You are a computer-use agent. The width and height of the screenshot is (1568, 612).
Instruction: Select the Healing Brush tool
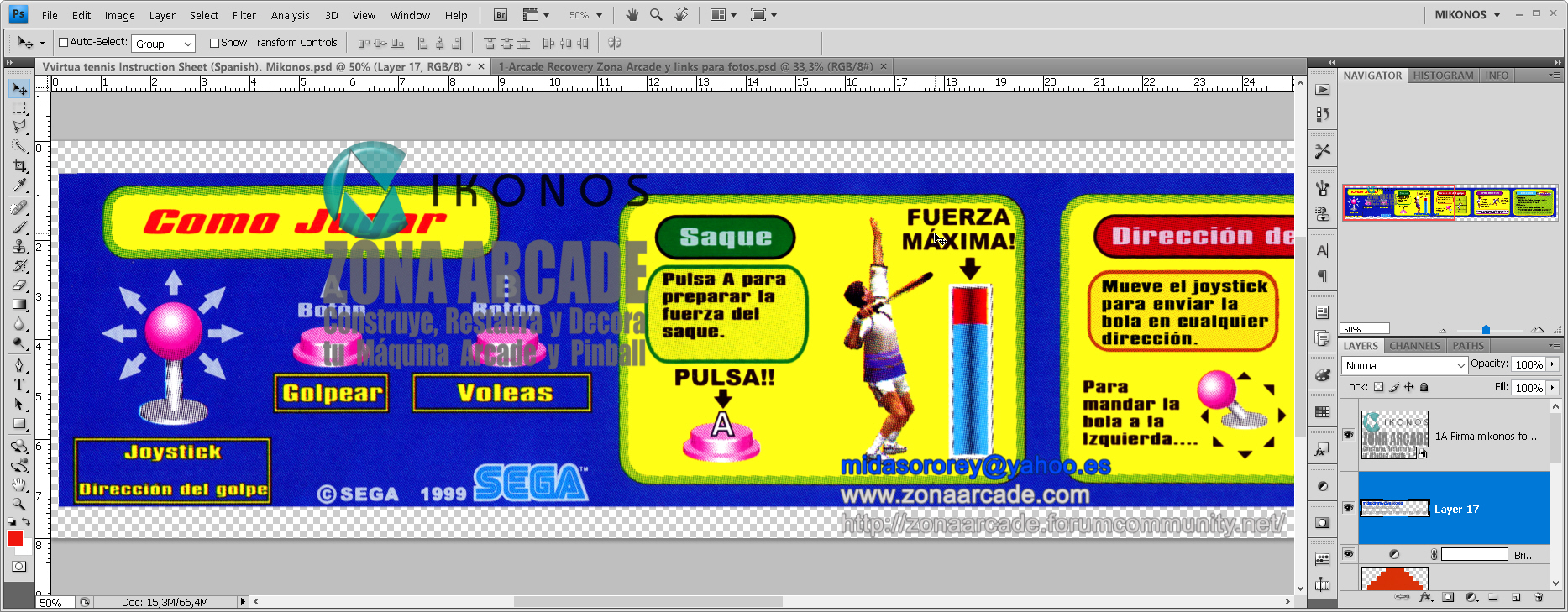coord(19,207)
